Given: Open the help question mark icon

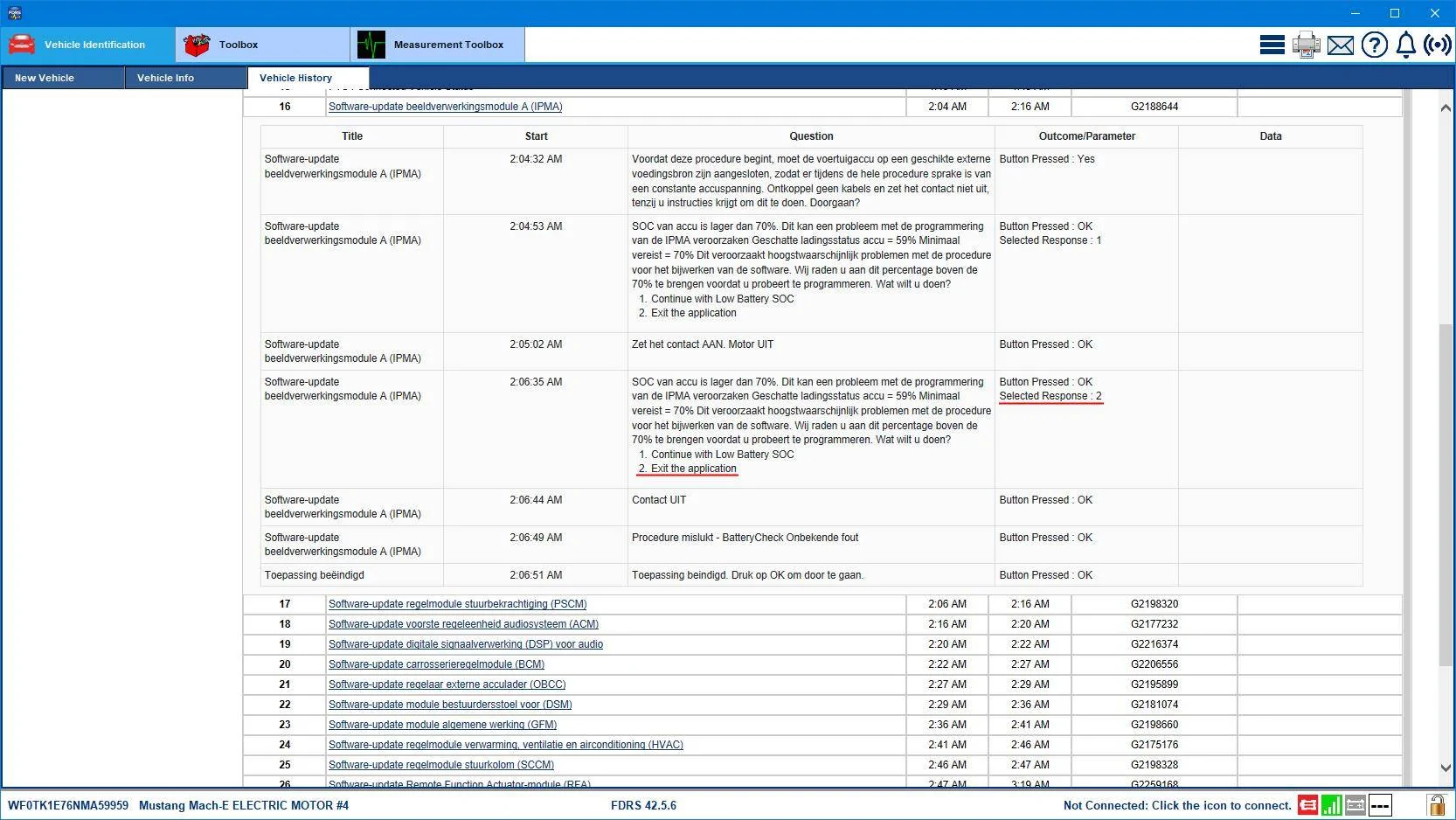Looking at the screenshot, I should [1374, 45].
